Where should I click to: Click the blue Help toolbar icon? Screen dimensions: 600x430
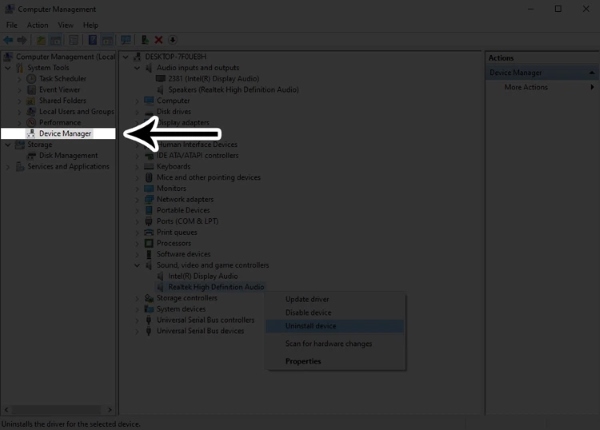[x=93, y=40]
